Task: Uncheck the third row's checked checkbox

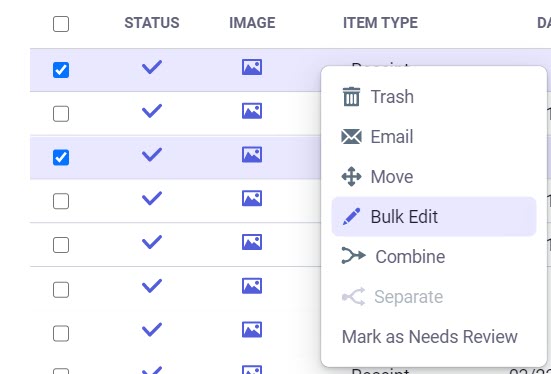Action: click(61, 157)
